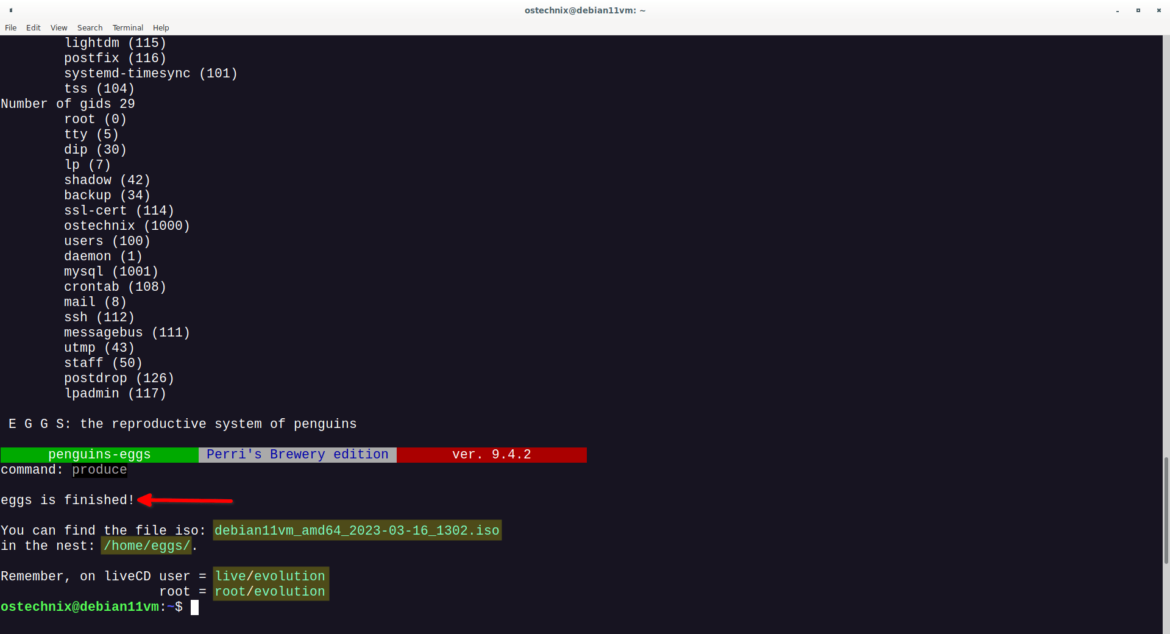Click the highlighted produce command text

[x=99, y=468]
